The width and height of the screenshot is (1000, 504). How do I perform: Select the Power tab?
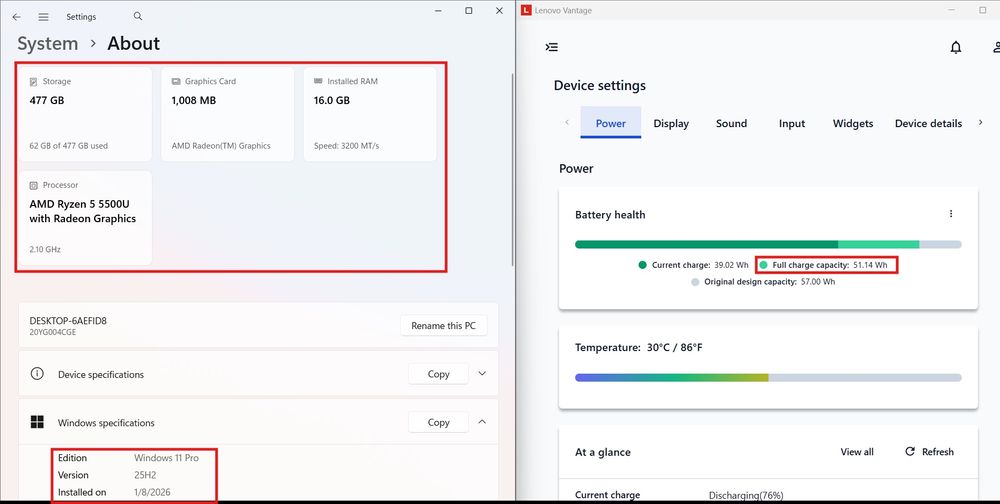pyautogui.click(x=610, y=123)
